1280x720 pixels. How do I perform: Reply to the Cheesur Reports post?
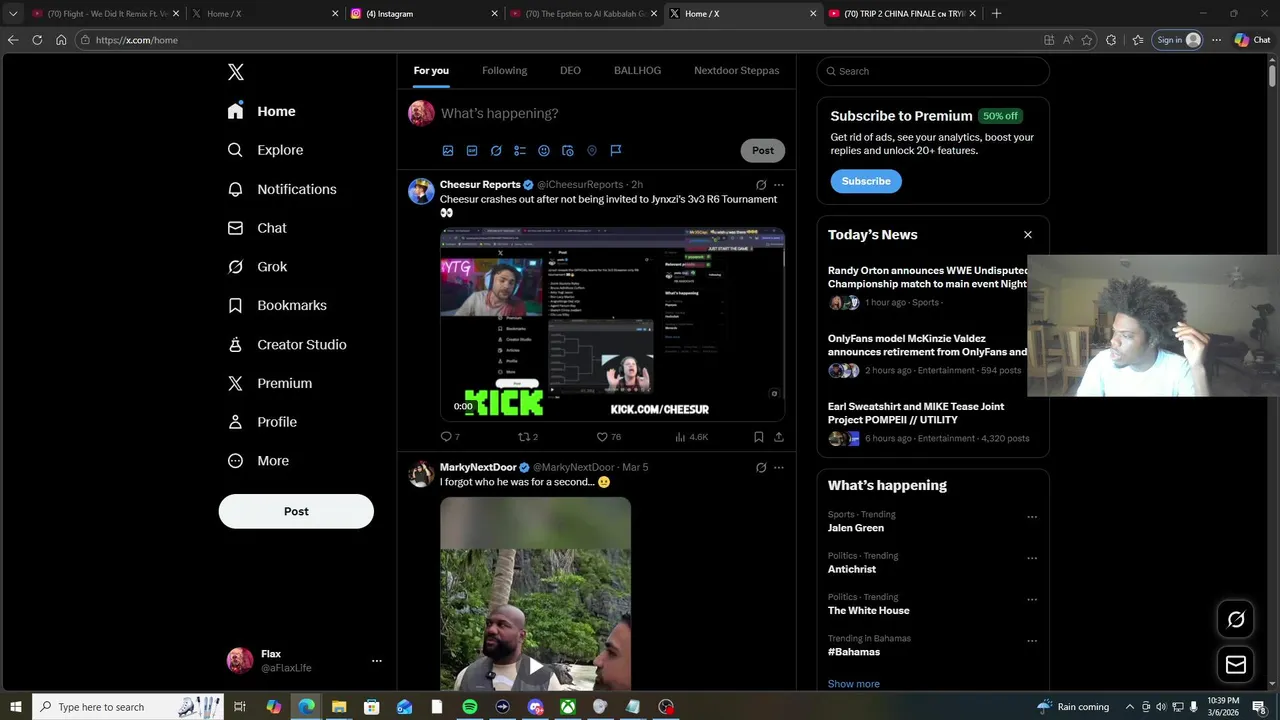point(450,437)
